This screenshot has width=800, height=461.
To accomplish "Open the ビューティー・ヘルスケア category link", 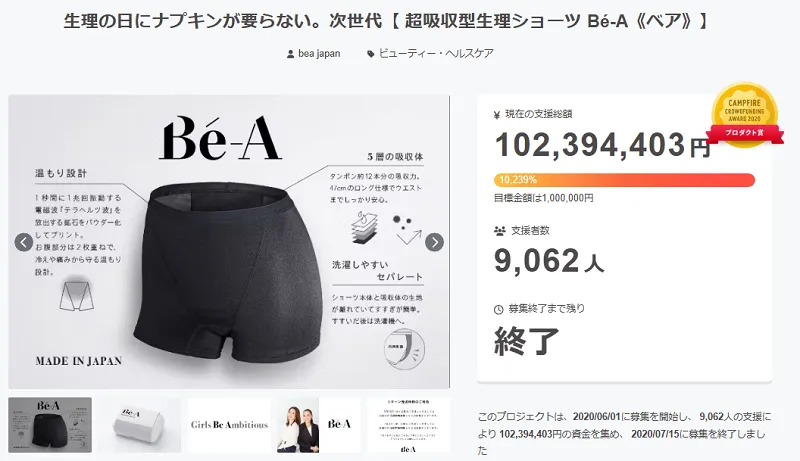I will (x=436, y=54).
